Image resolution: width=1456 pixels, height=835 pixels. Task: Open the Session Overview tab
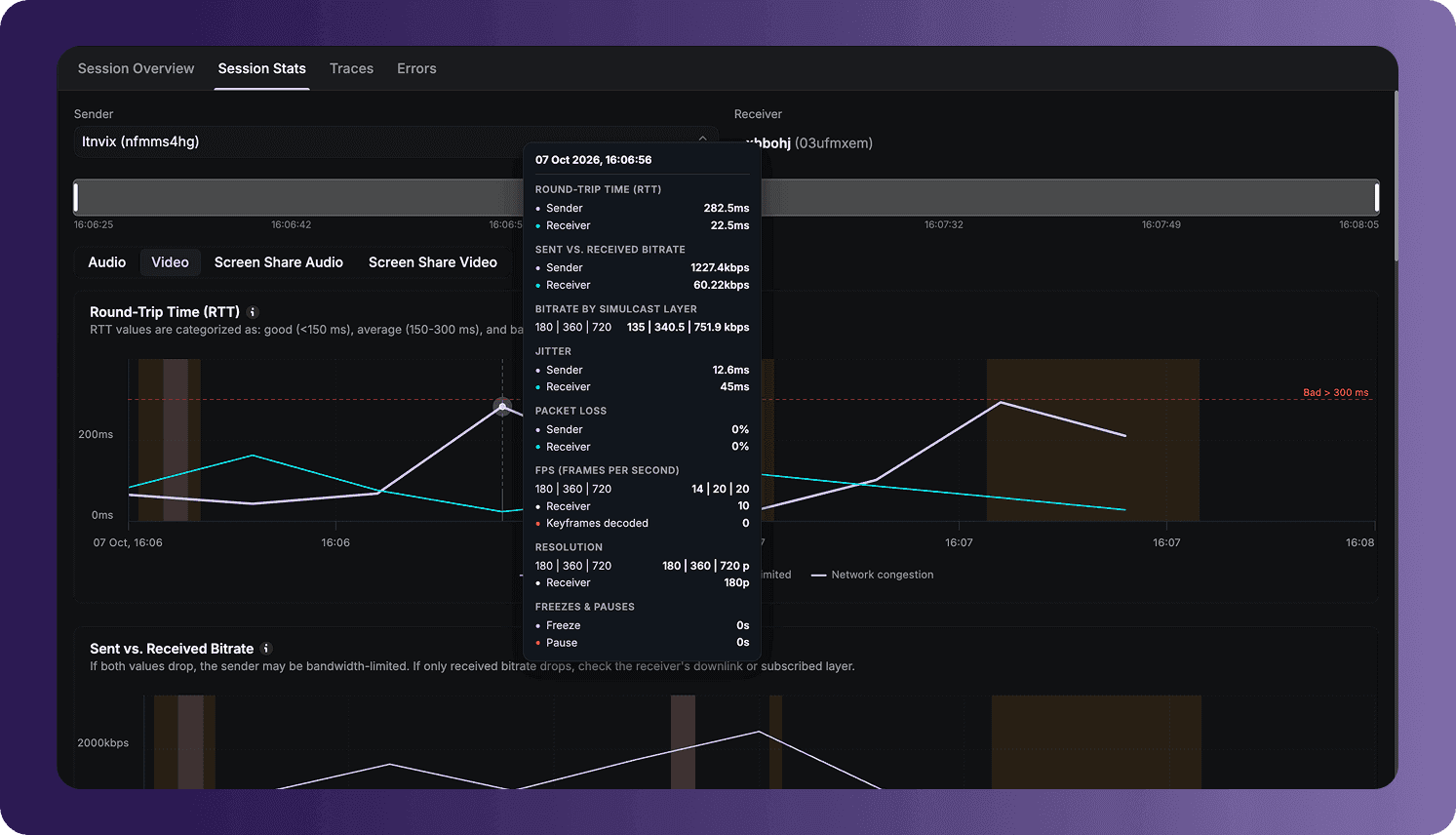136,68
